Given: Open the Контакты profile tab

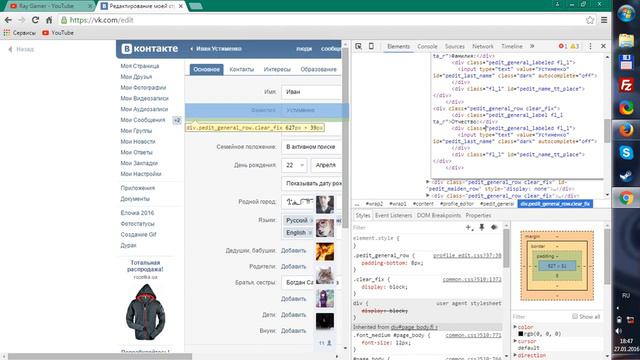Looking at the screenshot, I should click(242, 69).
